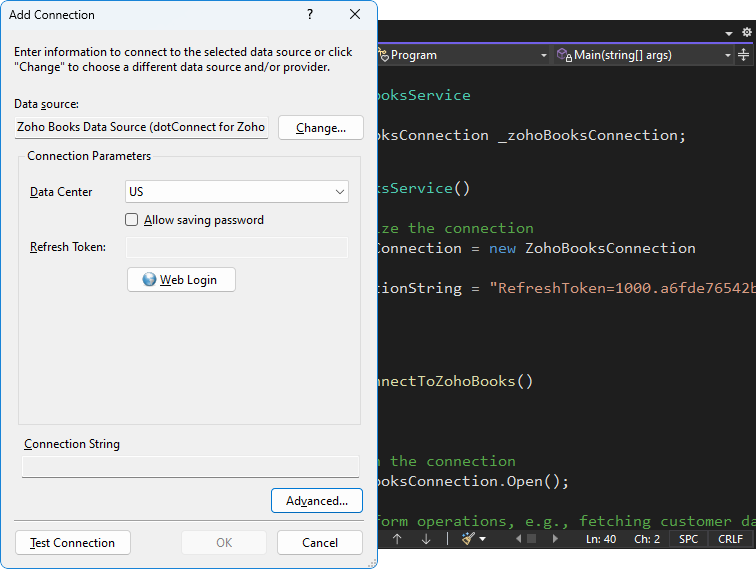Click the CRLF line ending indicator
Image resolution: width=756 pixels, height=569 pixels.
click(x=730, y=539)
